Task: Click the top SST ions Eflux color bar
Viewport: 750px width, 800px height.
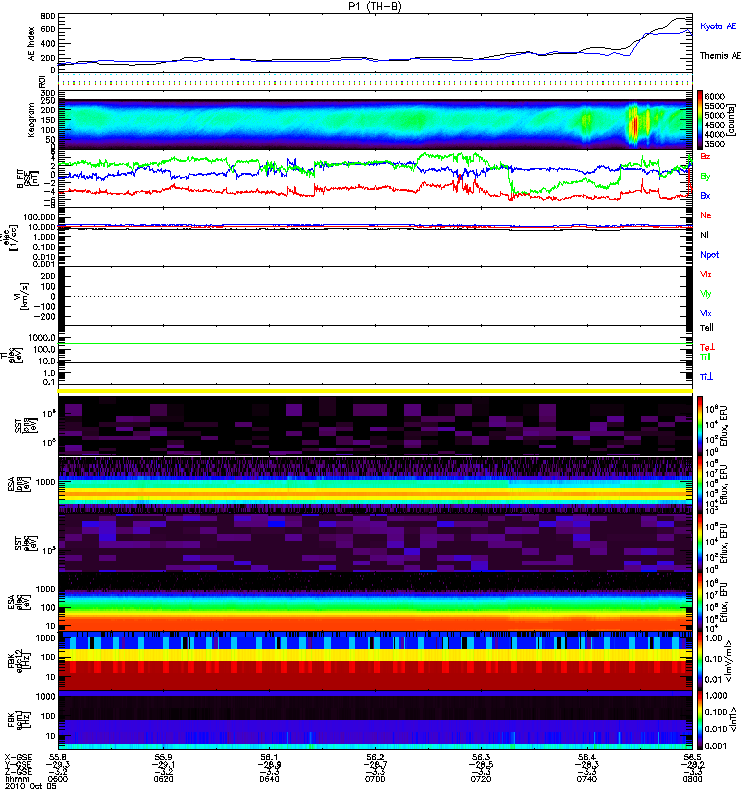Action: (x=700, y=425)
